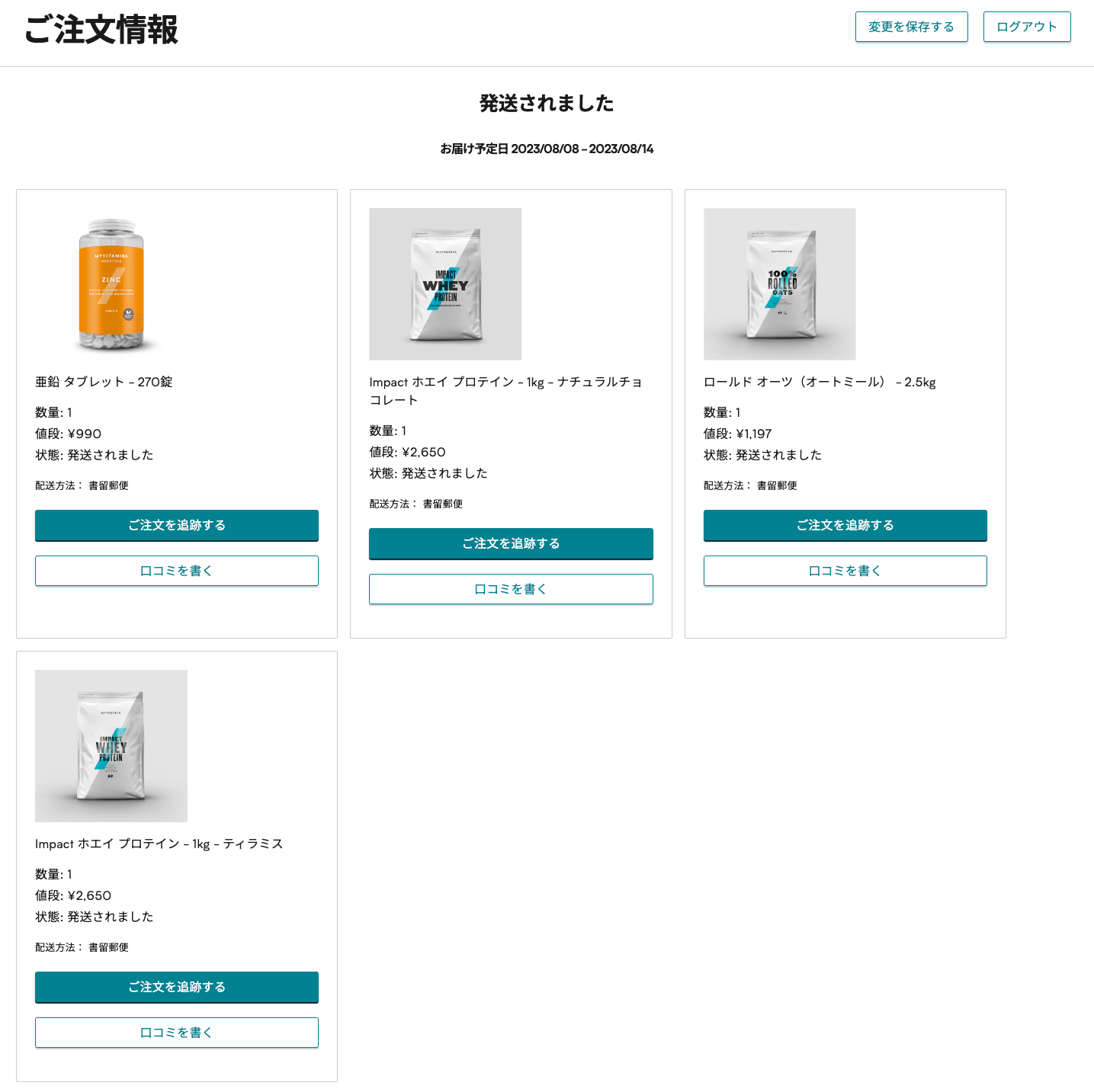Select the ロールド オーツ 2.5kg title

820,382
